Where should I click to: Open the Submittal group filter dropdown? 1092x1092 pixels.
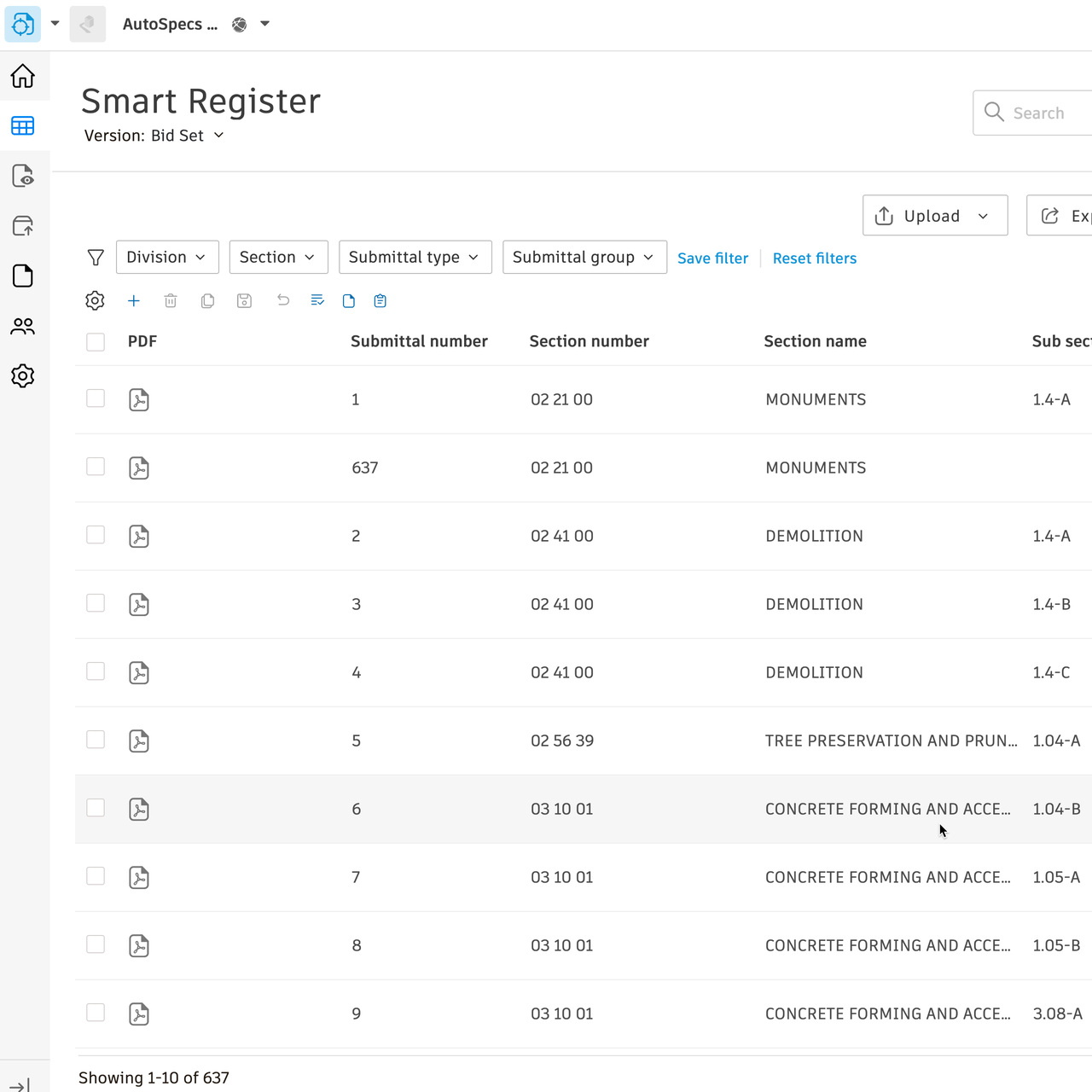[584, 257]
